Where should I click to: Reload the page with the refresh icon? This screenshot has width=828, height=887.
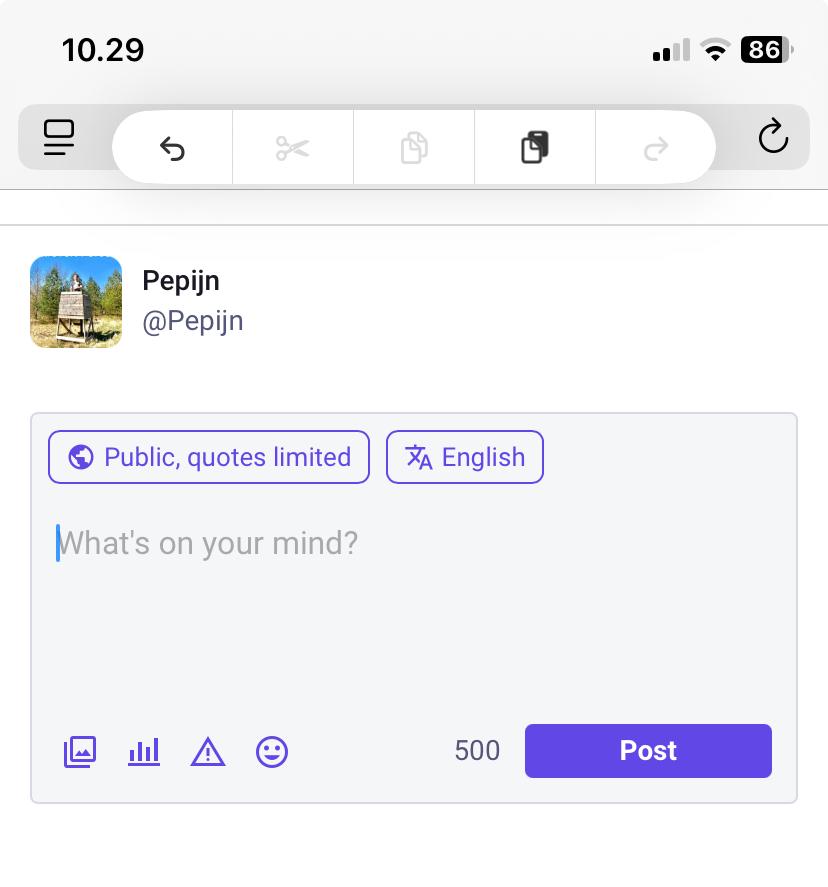tap(773, 137)
